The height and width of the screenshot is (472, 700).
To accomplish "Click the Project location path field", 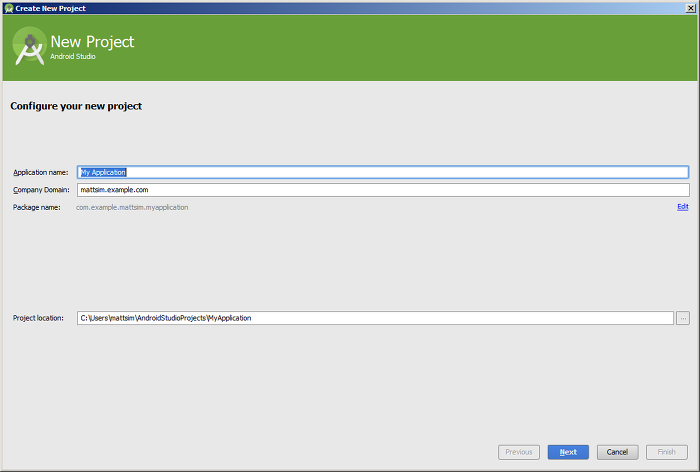I will (x=375, y=318).
